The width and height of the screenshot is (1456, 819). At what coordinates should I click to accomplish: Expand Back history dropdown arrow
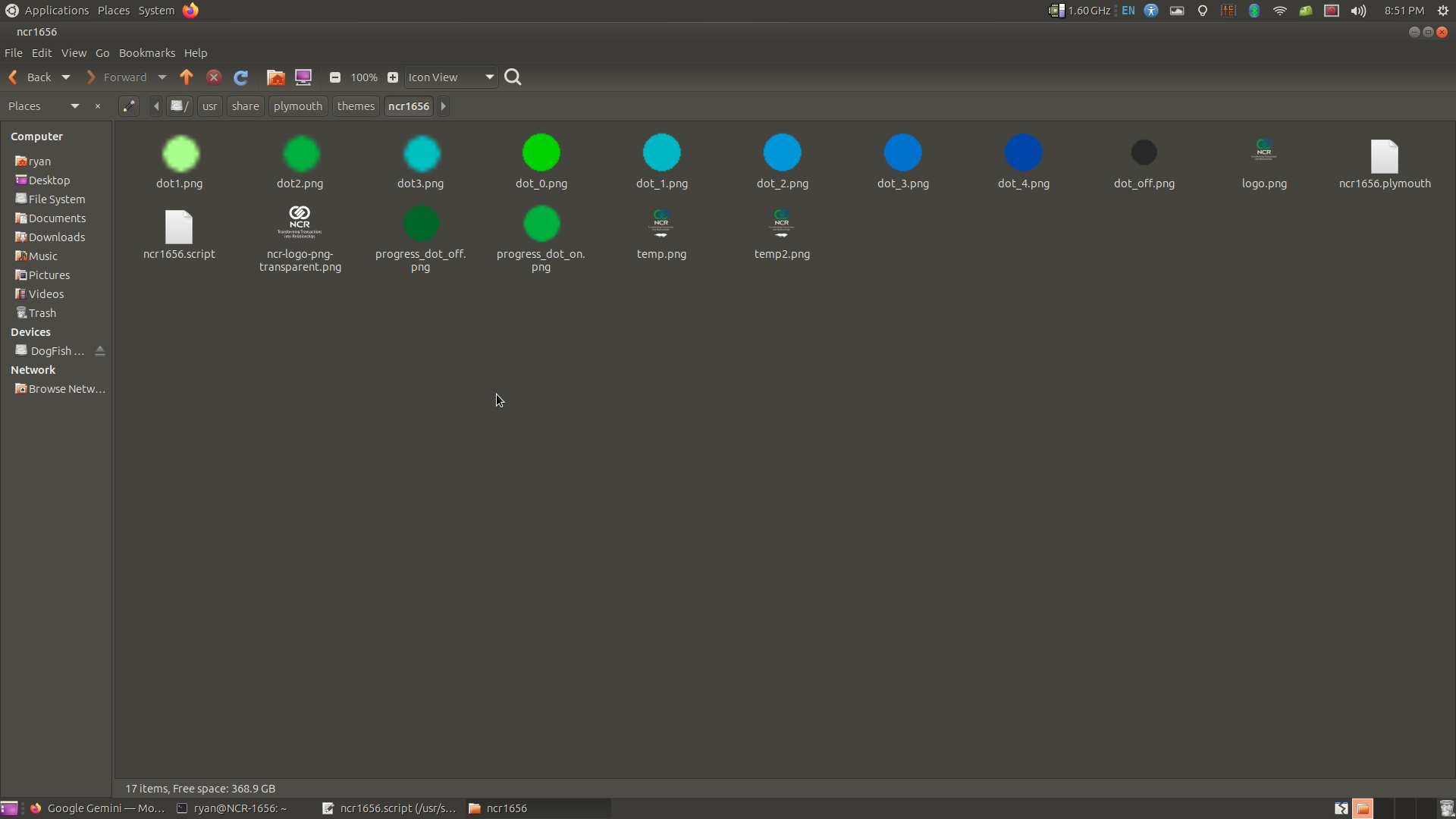point(66,77)
